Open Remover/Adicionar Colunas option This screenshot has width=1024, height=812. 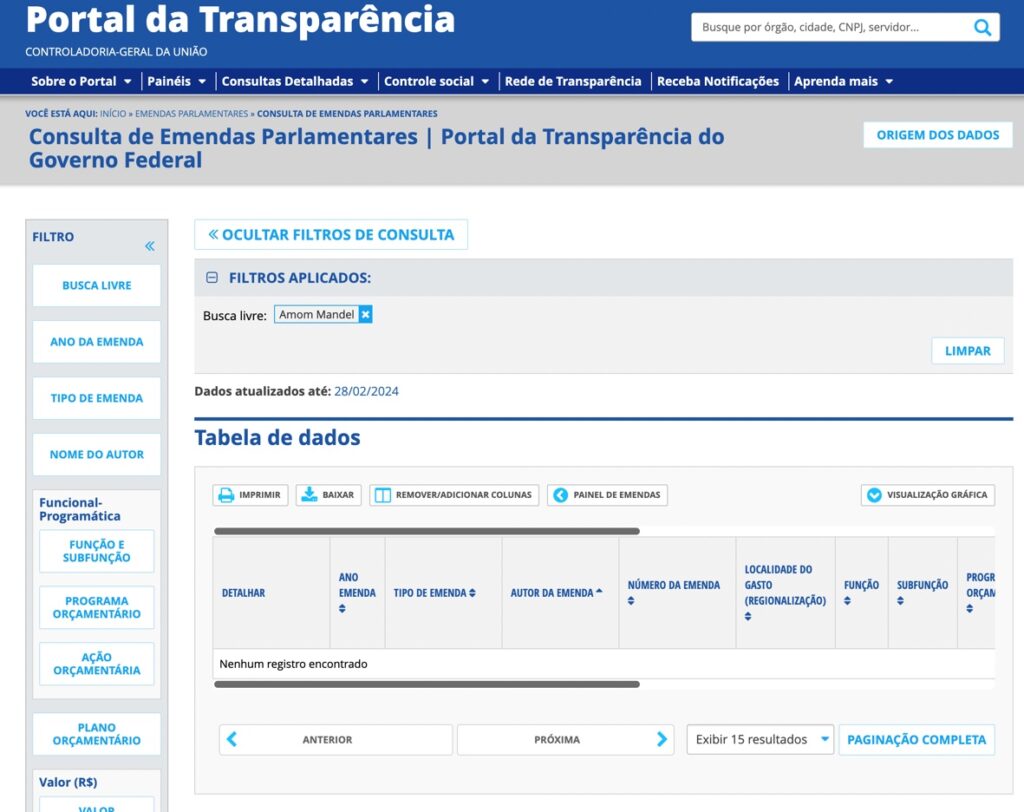454,495
